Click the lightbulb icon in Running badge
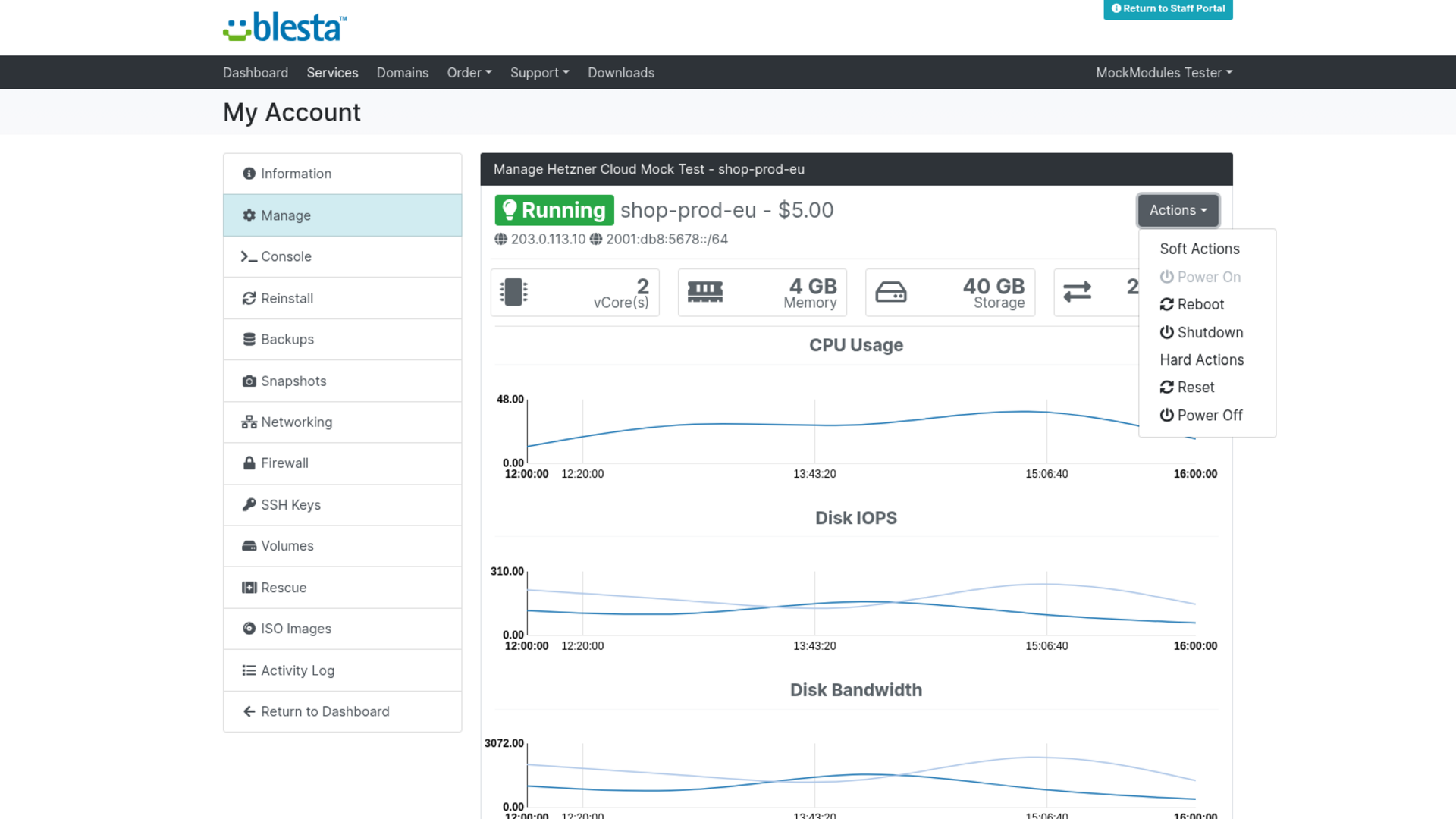This screenshot has width=1456, height=819. point(509,210)
